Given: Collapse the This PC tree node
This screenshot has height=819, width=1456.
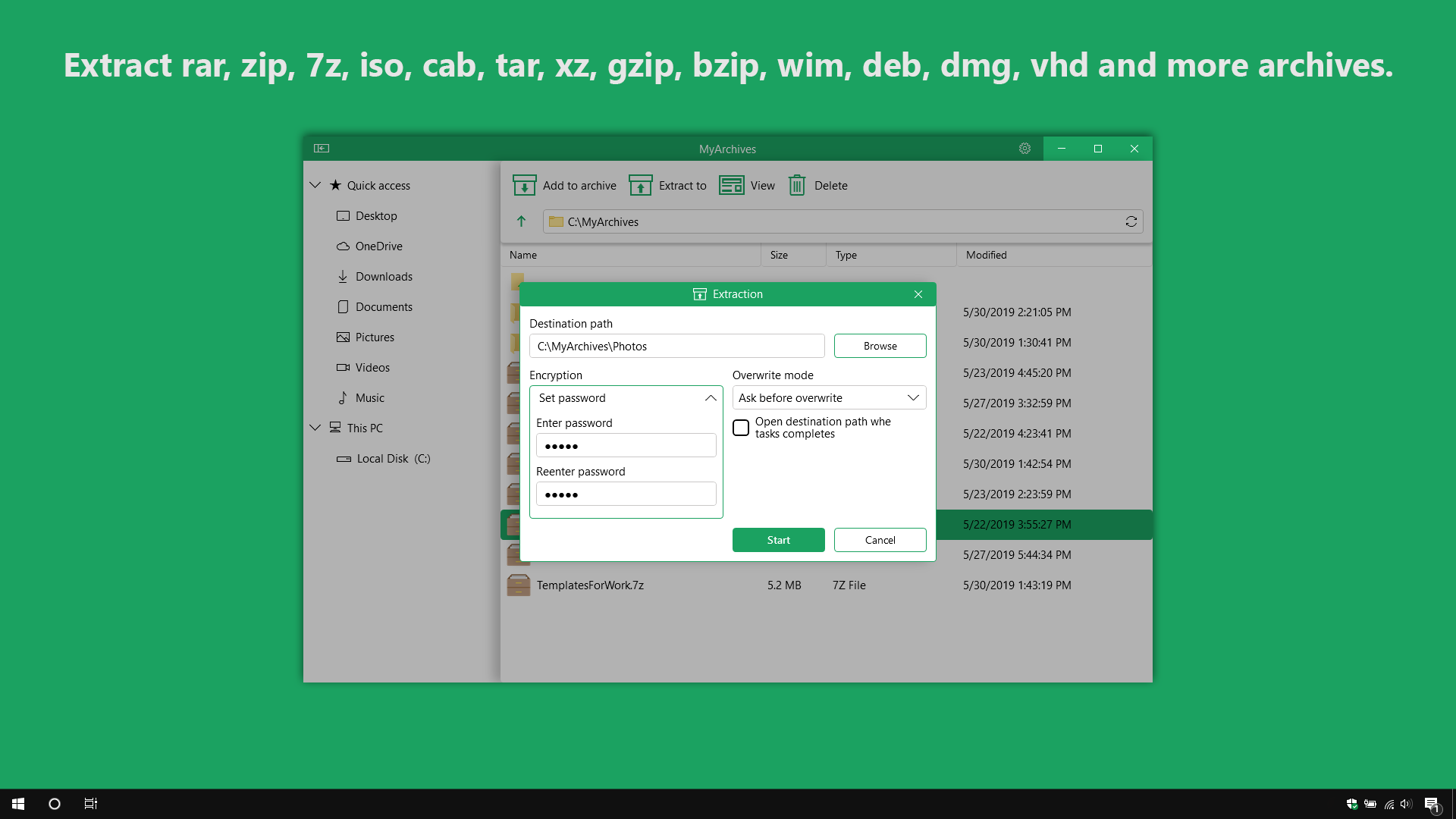Looking at the screenshot, I should pos(315,428).
